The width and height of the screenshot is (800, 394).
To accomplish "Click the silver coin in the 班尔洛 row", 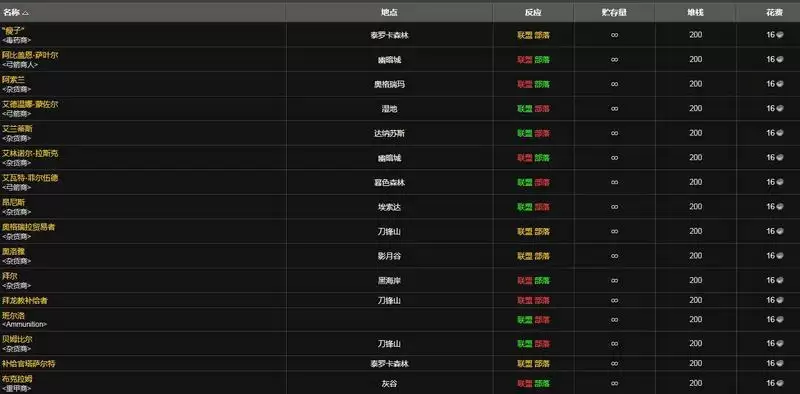I will pyautogui.click(x=780, y=319).
